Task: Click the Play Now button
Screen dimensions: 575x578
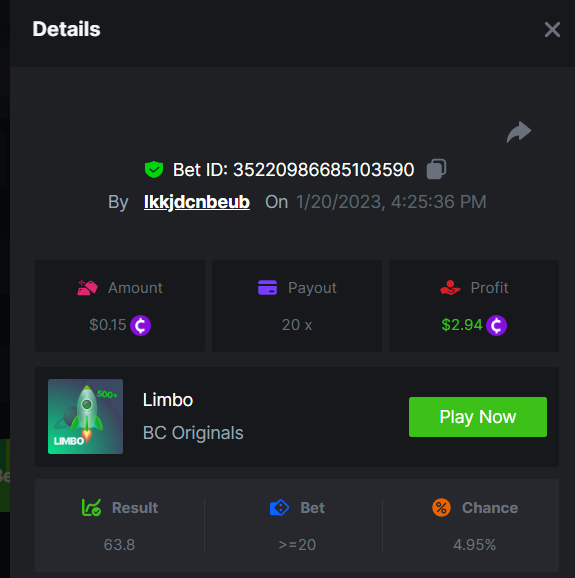Action: [x=478, y=417]
